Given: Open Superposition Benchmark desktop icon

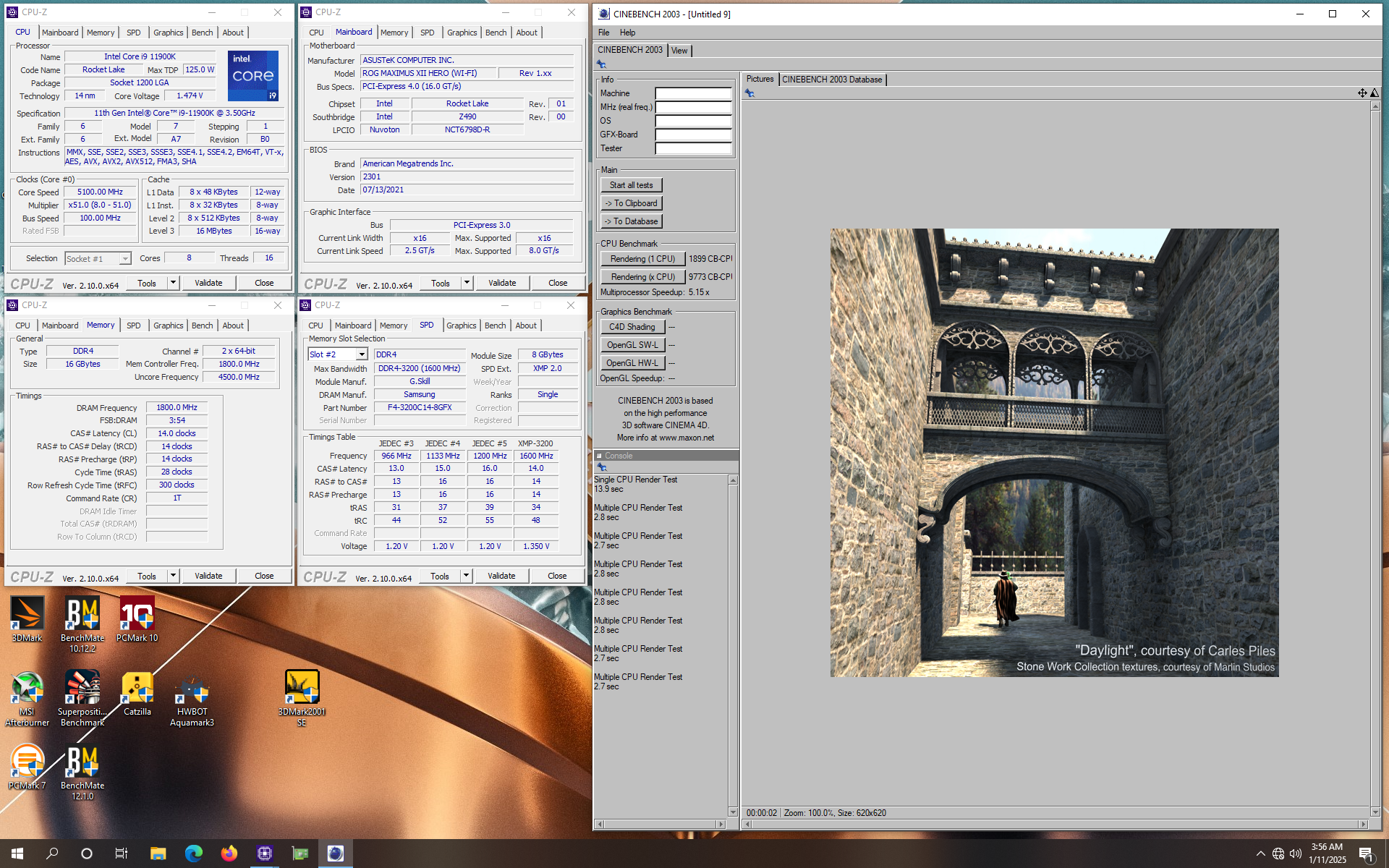Looking at the screenshot, I should [x=82, y=698].
